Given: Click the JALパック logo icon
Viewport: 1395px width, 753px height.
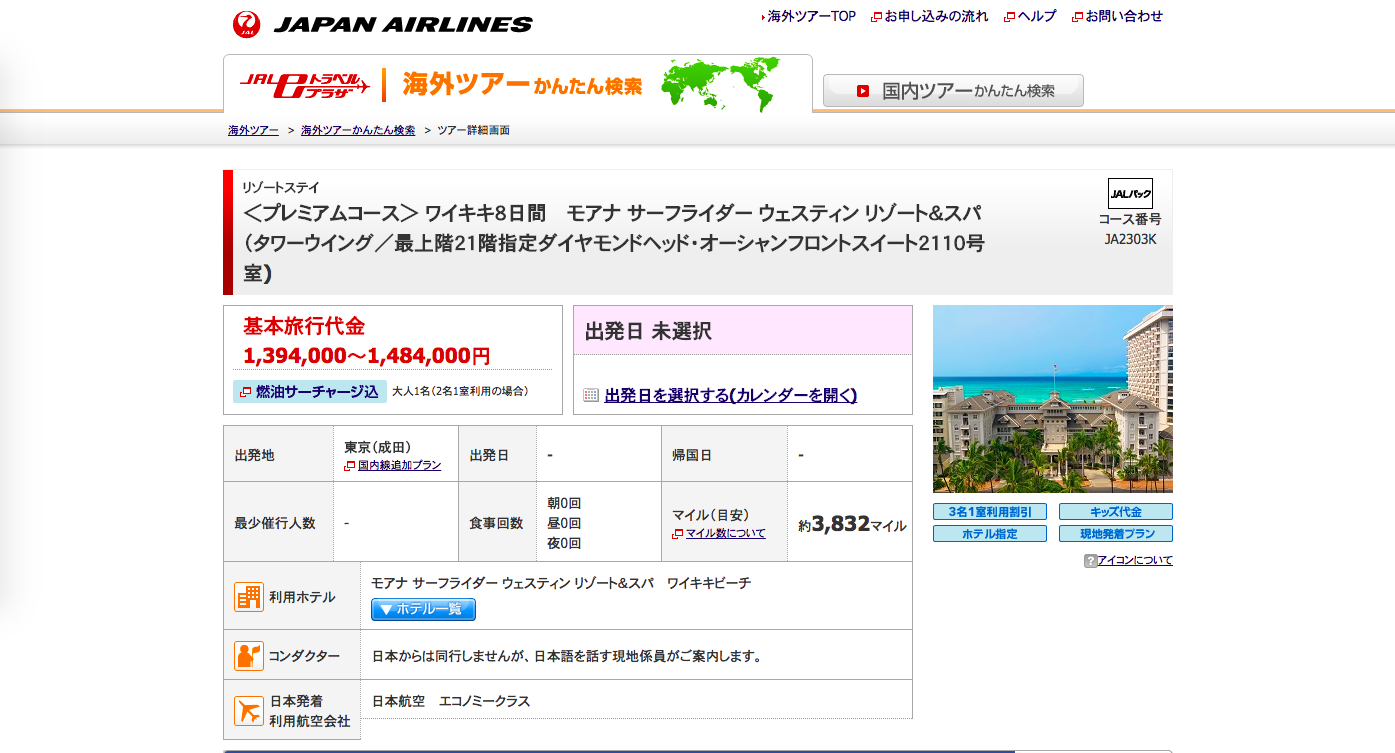Looking at the screenshot, I should 1130,193.
